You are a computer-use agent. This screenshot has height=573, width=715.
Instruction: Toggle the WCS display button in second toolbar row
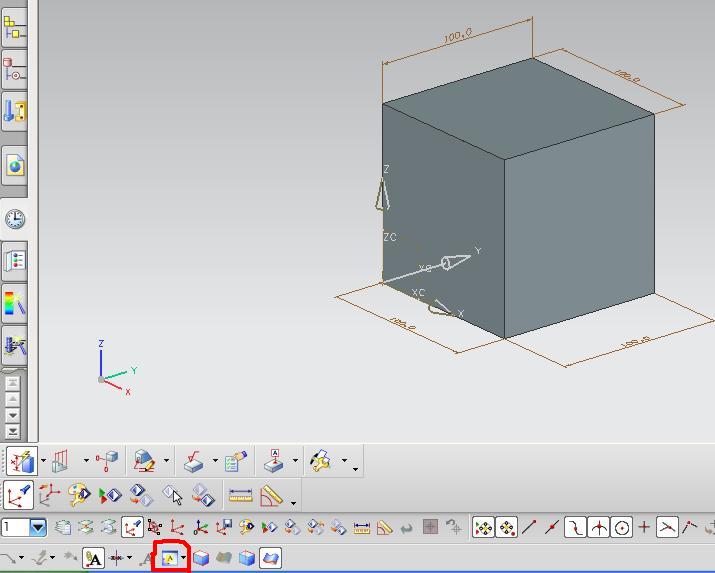[19, 495]
